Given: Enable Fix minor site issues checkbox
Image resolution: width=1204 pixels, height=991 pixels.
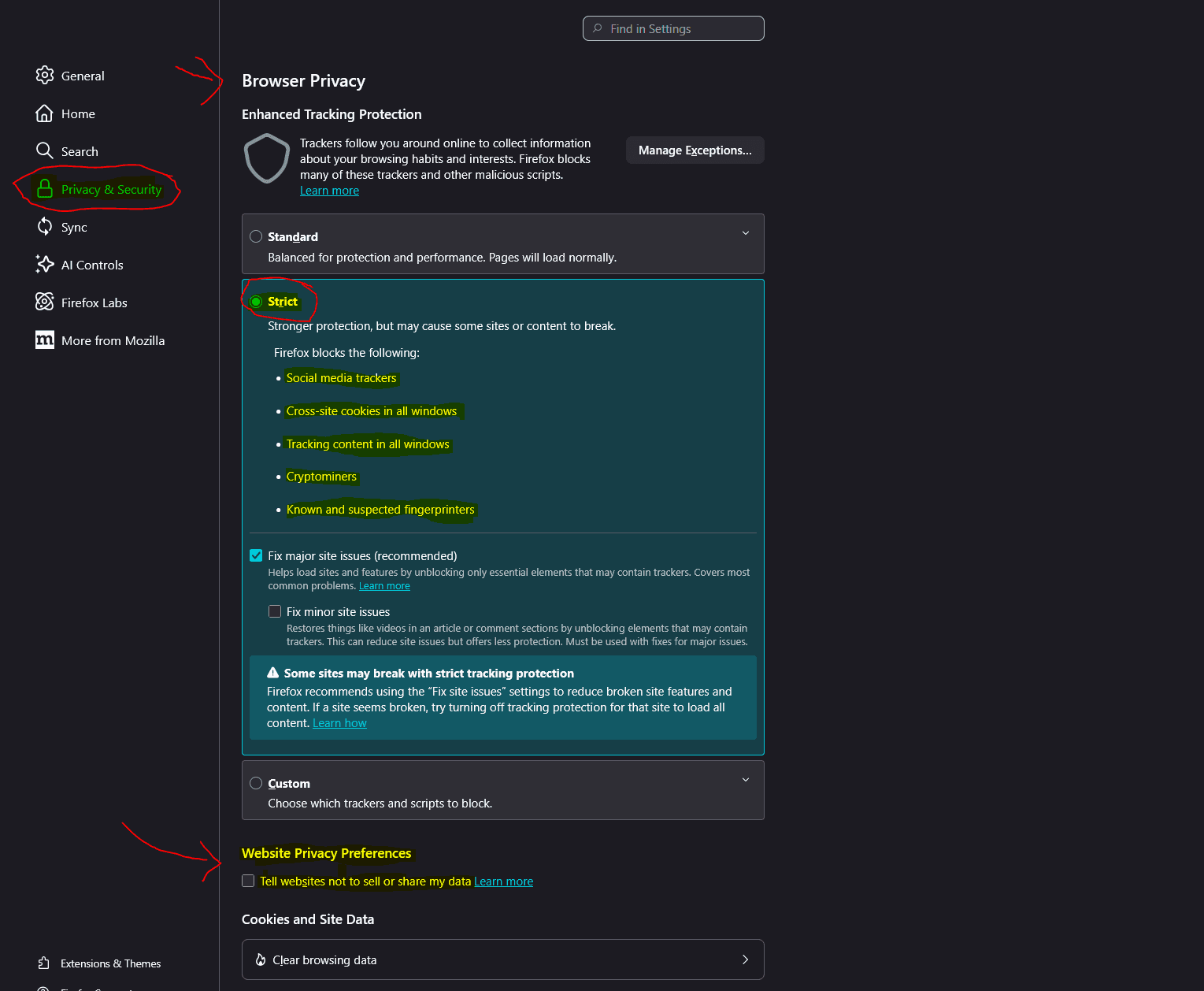Looking at the screenshot, I should 275,611.
